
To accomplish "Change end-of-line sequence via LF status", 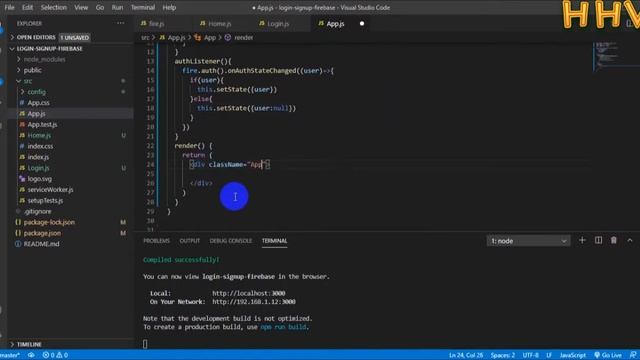I will pos(549,355).
